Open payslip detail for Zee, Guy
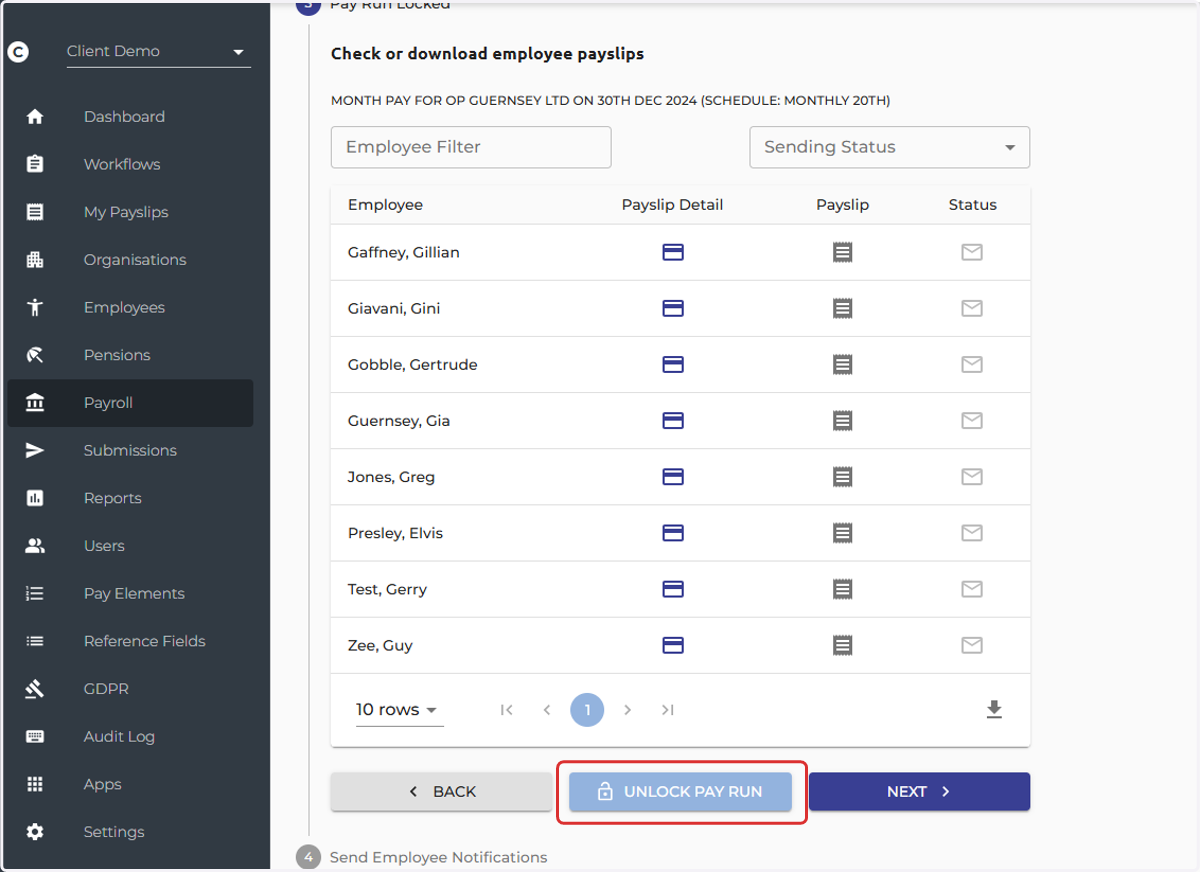Image resolution: width=1200 pixels, height=872 pixels. [x=673, y=645]
